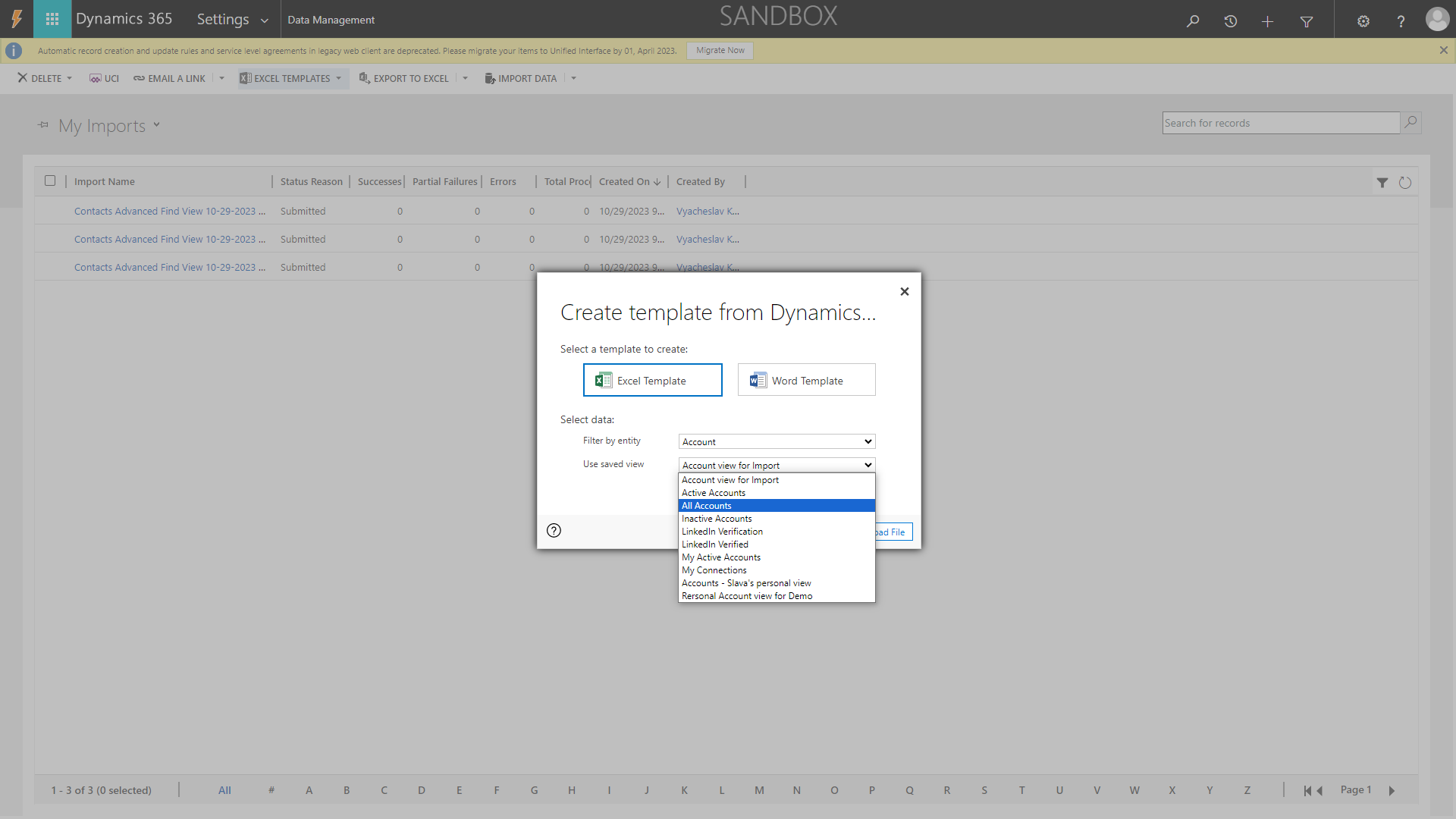Open Excel Templates dropdown menu
1456x819 pixels.
pos(292,78)
